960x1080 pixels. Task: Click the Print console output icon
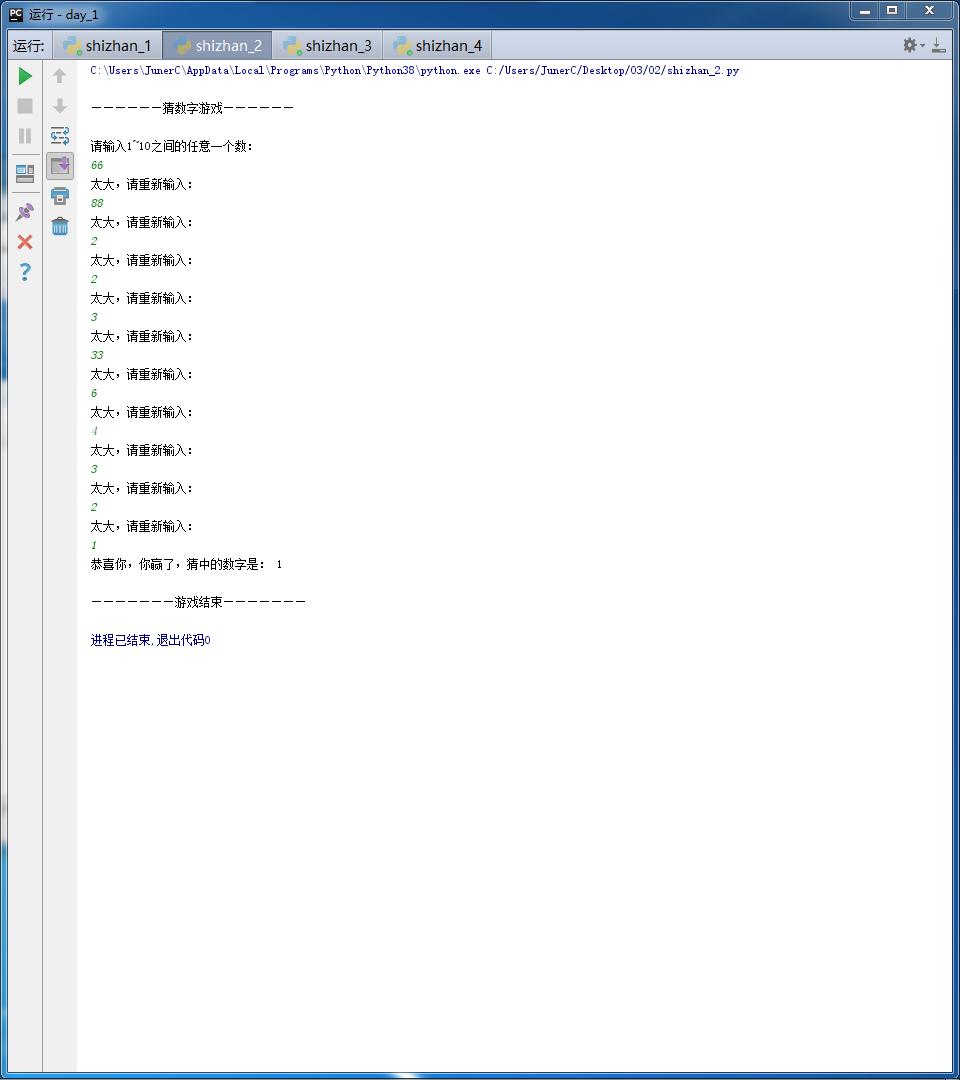[x=60, y=196]
